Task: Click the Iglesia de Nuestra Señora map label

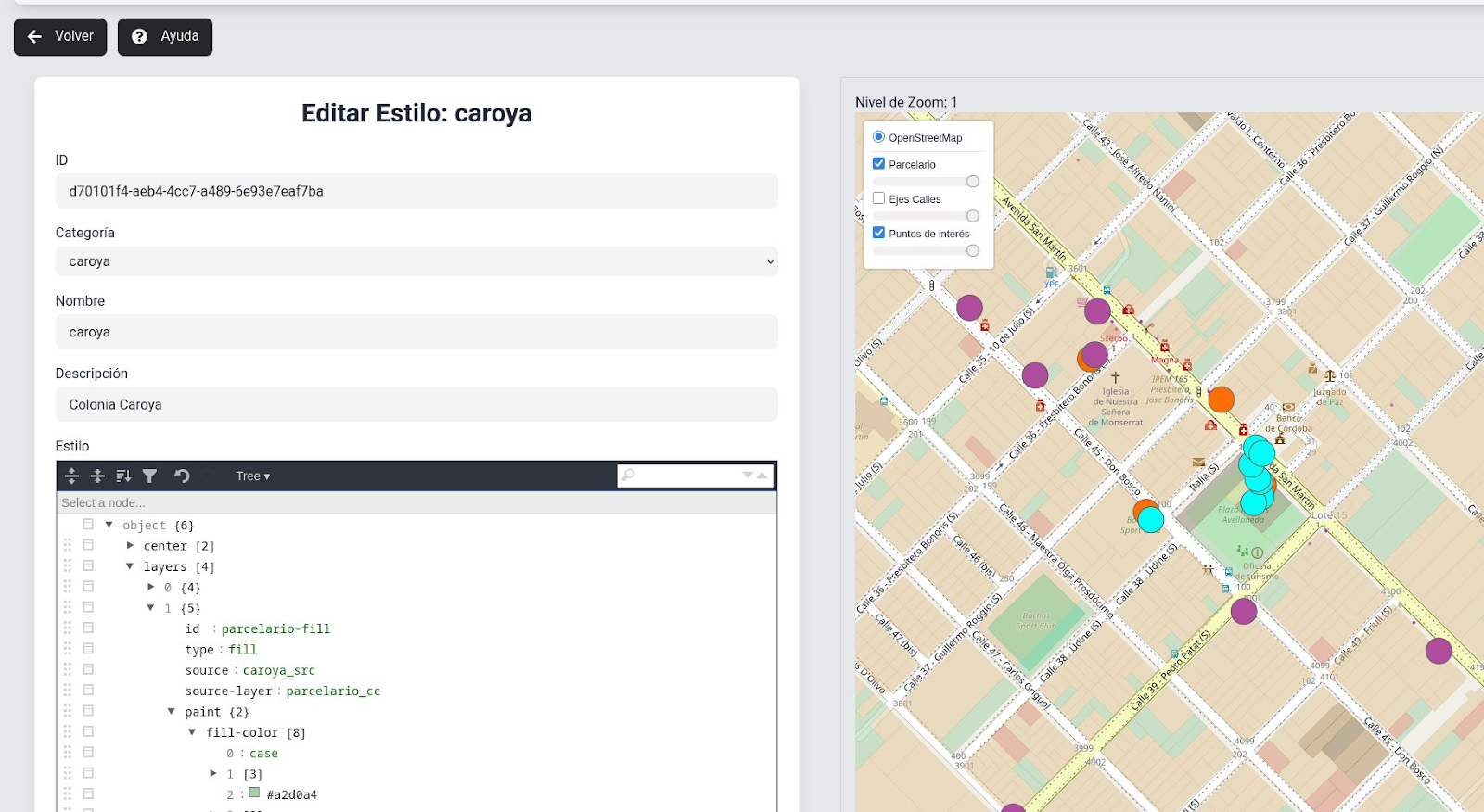Action: click(1116, 407)
